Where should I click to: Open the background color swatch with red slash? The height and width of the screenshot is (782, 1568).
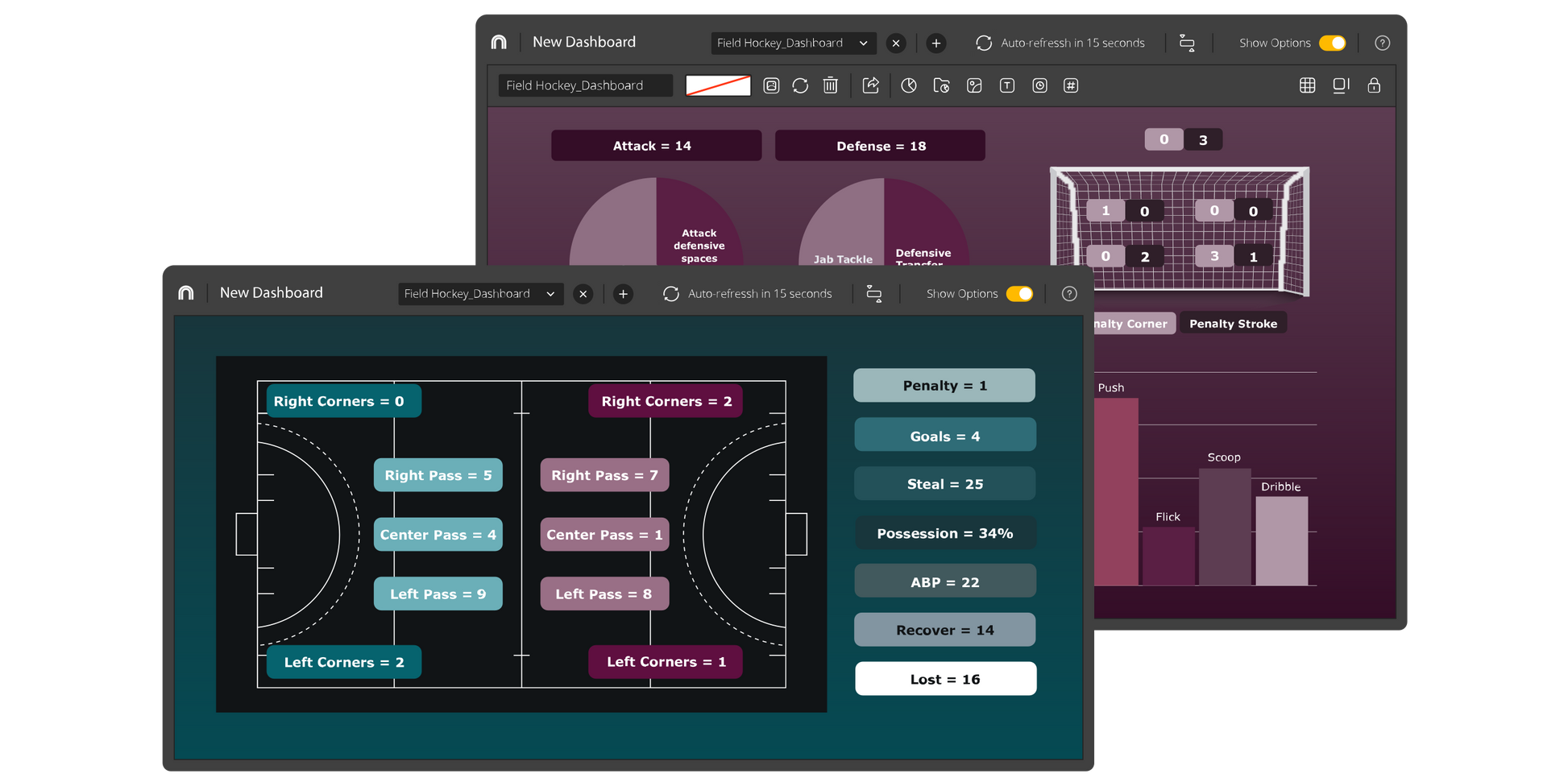(718, 85)
